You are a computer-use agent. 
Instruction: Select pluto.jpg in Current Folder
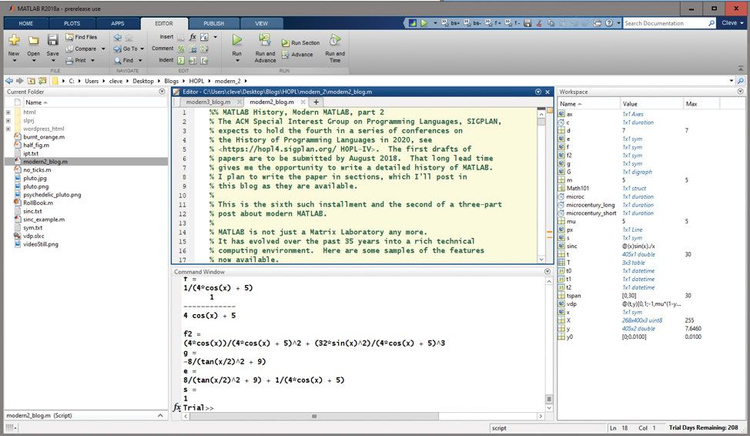point(35,178)
